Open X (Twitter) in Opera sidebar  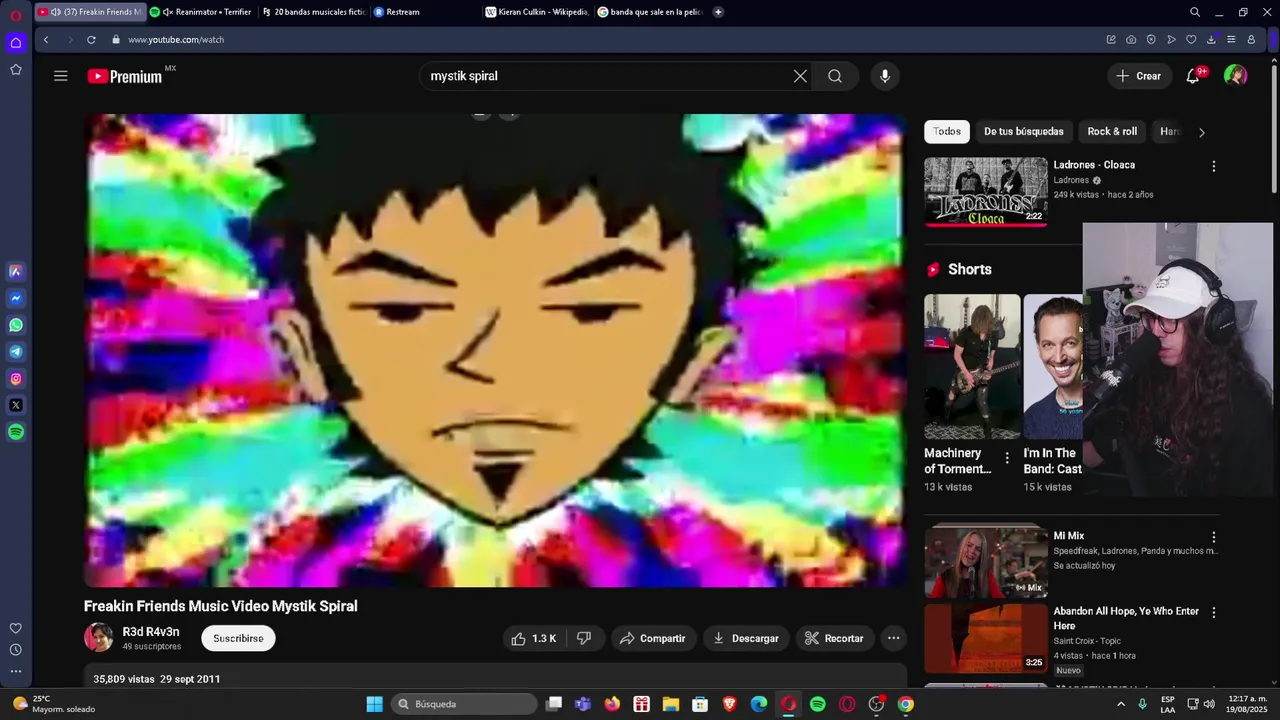tap(16, 405)
